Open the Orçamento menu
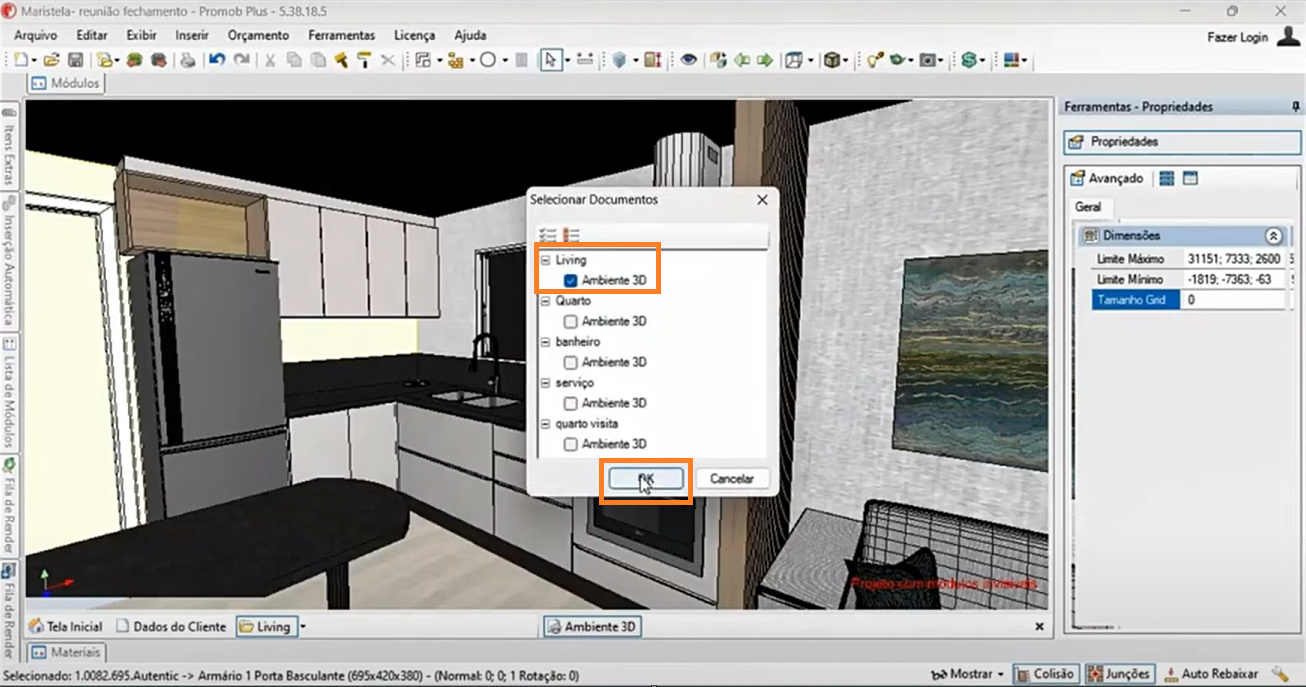The height and width of the screenshot is (687, 1306). pyautogui.click(x=258, y=35)
